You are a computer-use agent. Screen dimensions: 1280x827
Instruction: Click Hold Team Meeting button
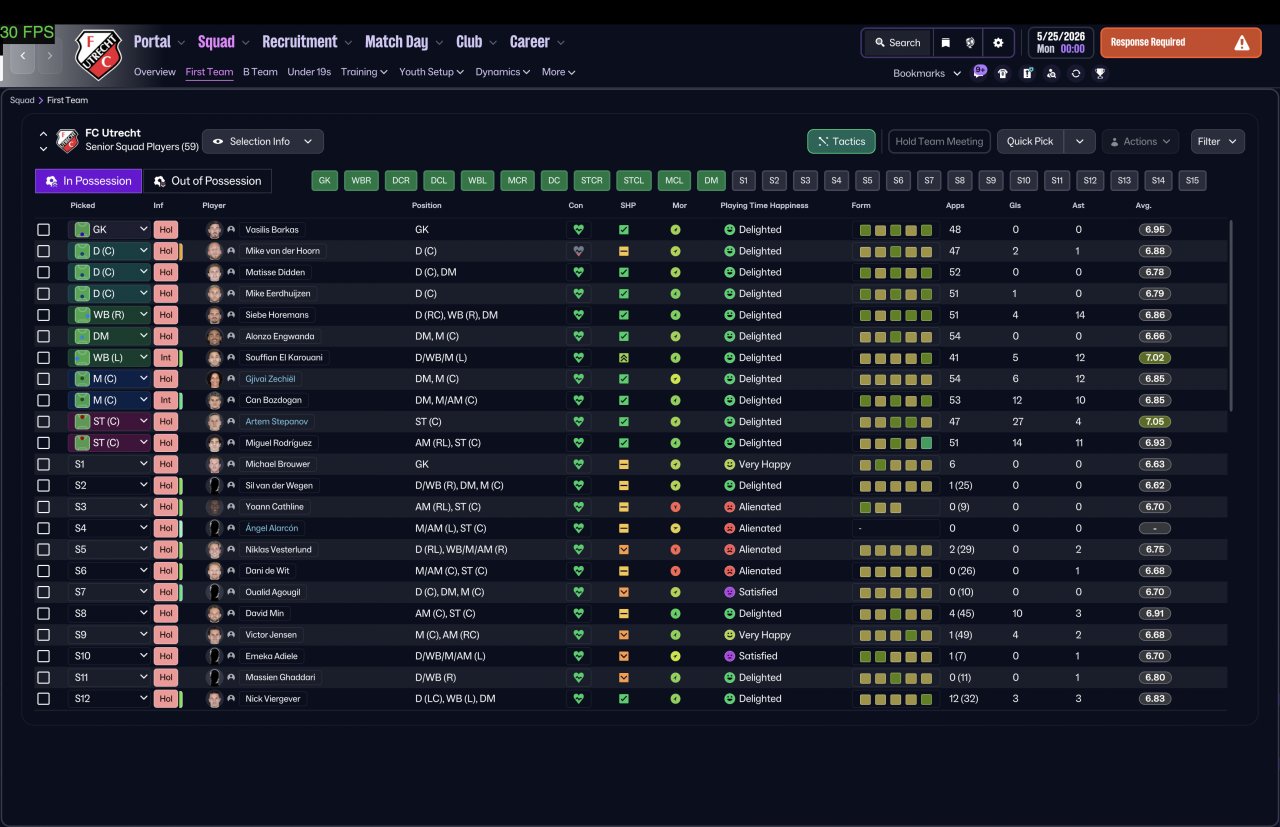(939, 141)
